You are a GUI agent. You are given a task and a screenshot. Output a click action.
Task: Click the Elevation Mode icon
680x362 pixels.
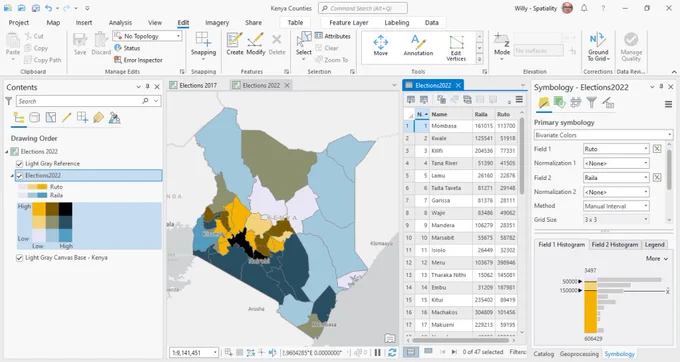click(502, 39)
